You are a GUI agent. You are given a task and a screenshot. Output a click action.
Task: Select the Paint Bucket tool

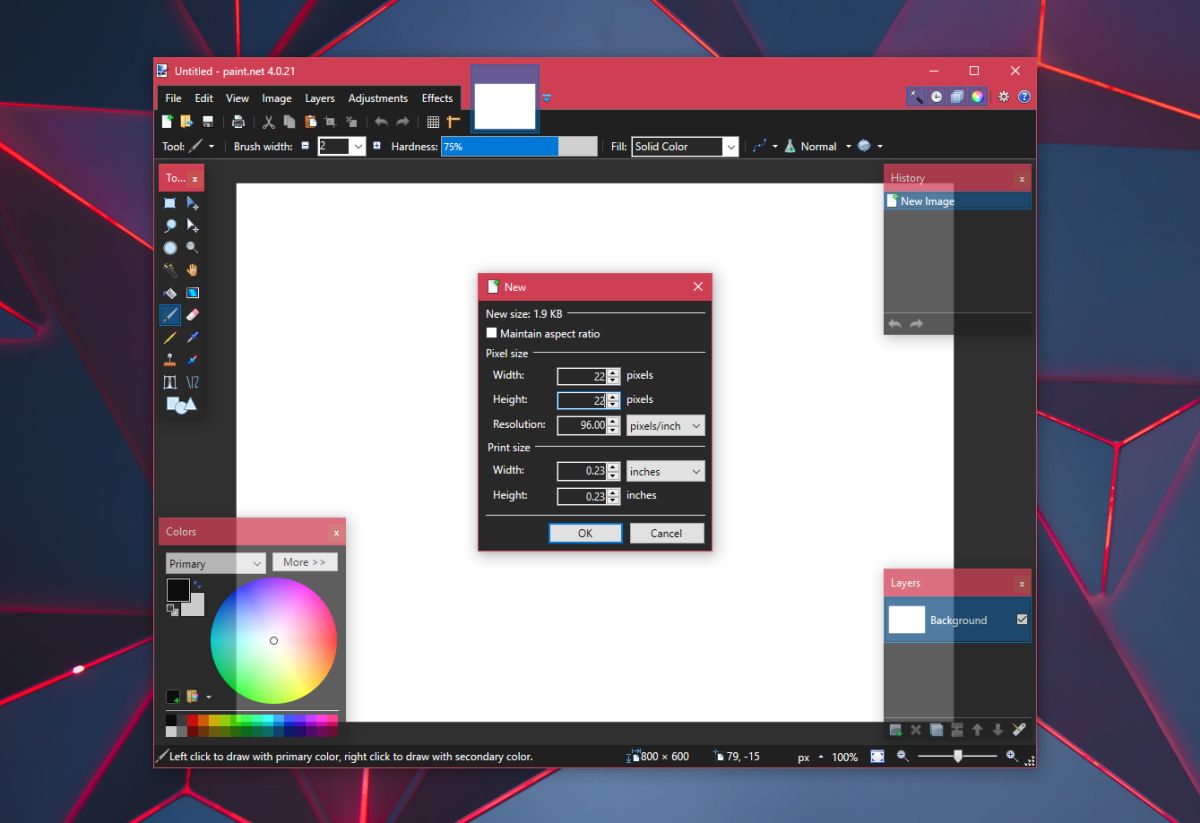tap(169, 292)
